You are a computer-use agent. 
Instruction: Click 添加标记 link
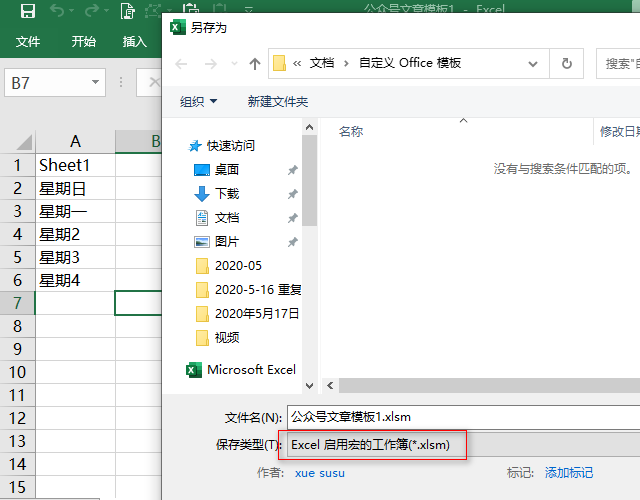pos(569,473)
